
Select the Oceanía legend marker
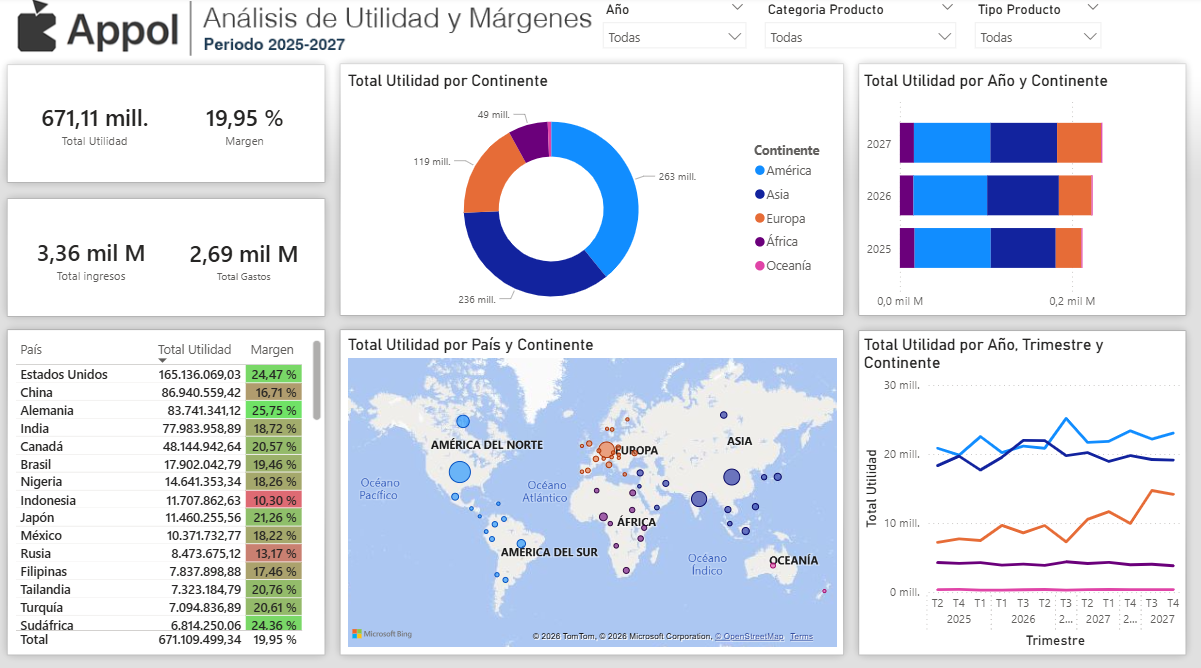pyautogui.click(x=760, y=266)
